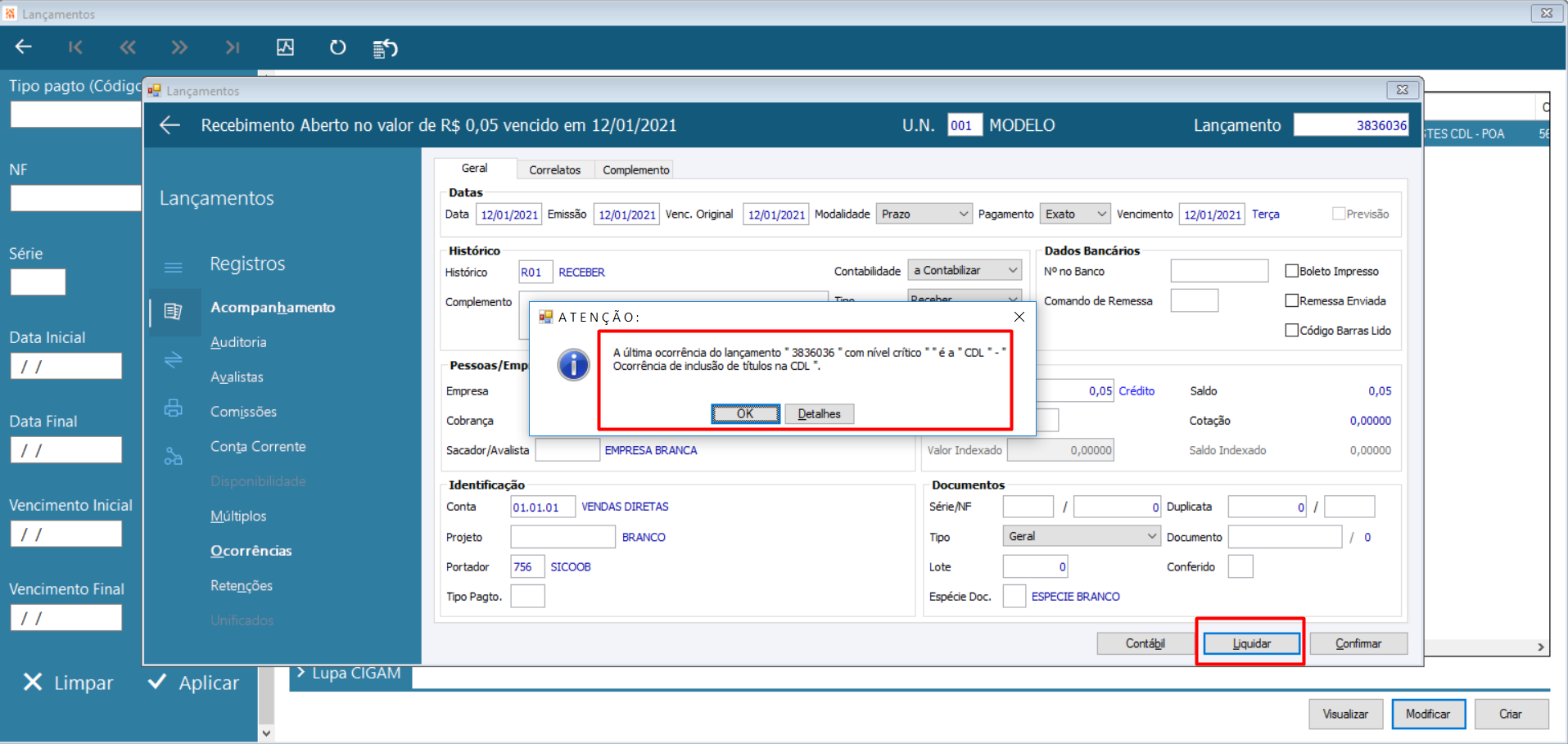The width and height of the screenshot is (1568, 744).
Task: Jump to first record in toolbar
Action: click(75, 47)
